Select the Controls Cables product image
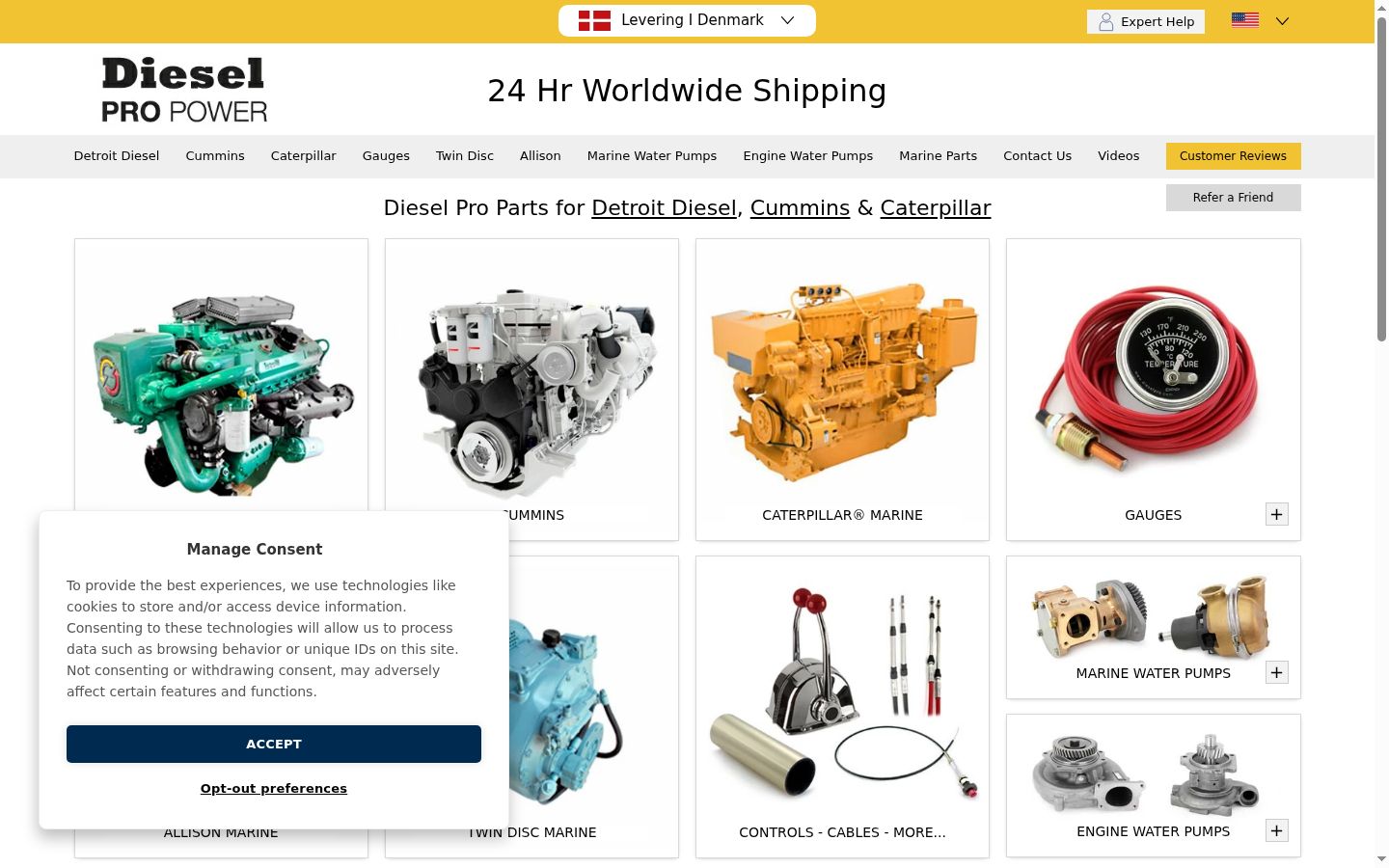This screenshot has width=1389, height=868. (843, 692)
